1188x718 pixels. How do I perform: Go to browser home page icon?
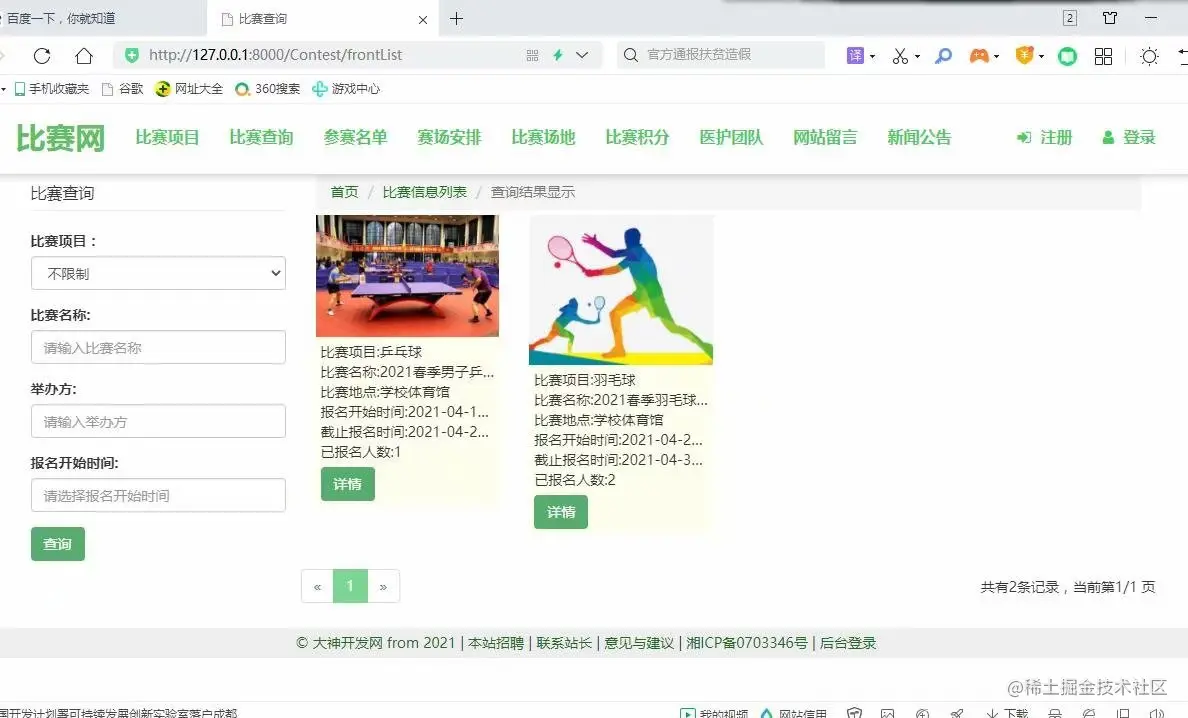tap(84, 55)
